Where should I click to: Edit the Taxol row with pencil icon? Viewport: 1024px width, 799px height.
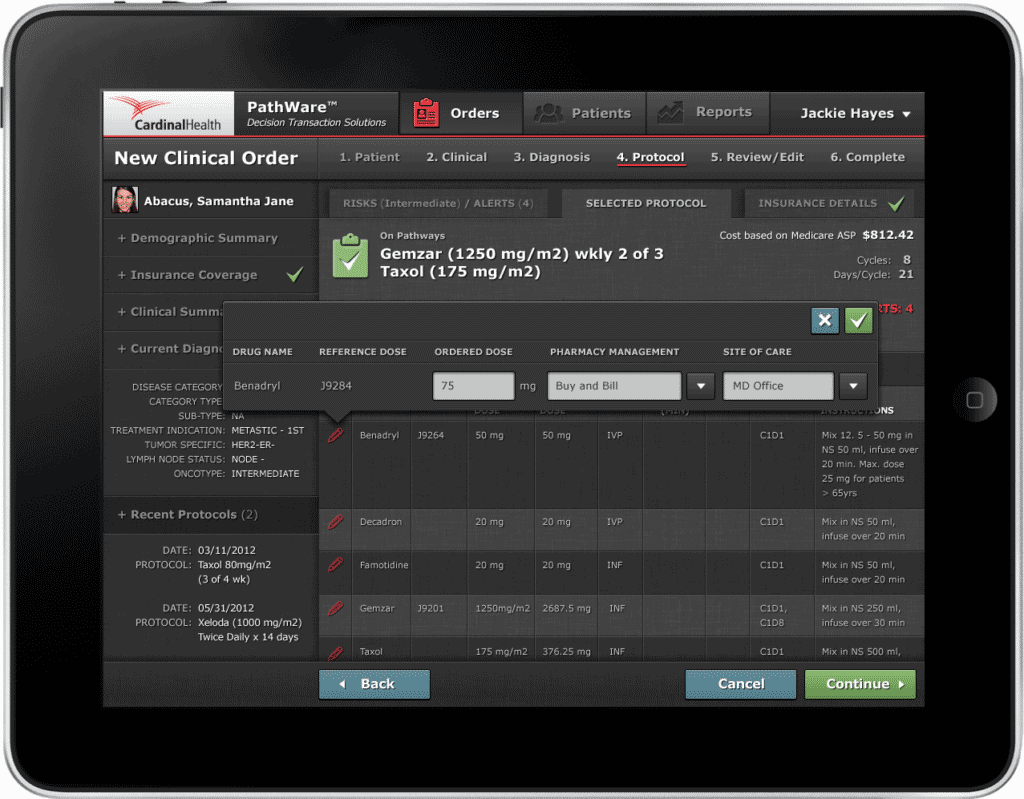click(x=336, y=652)
